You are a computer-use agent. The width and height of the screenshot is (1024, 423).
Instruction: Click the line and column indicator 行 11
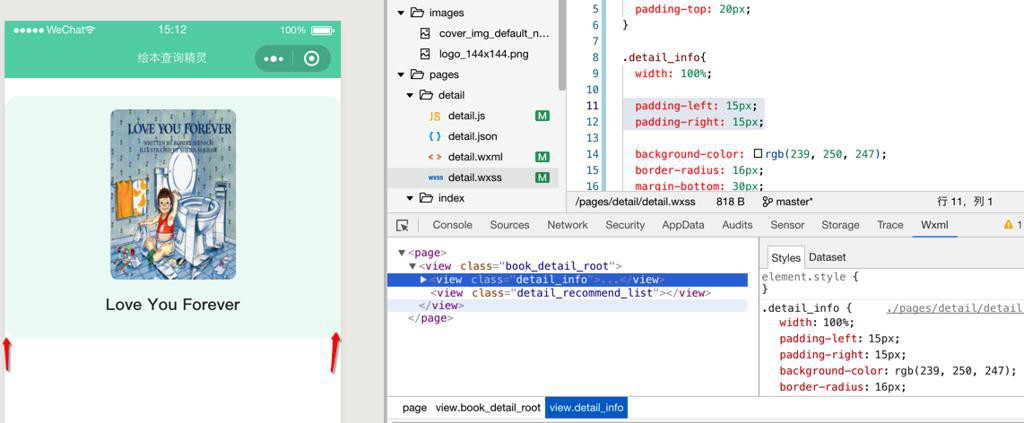[x=965, y=202]
